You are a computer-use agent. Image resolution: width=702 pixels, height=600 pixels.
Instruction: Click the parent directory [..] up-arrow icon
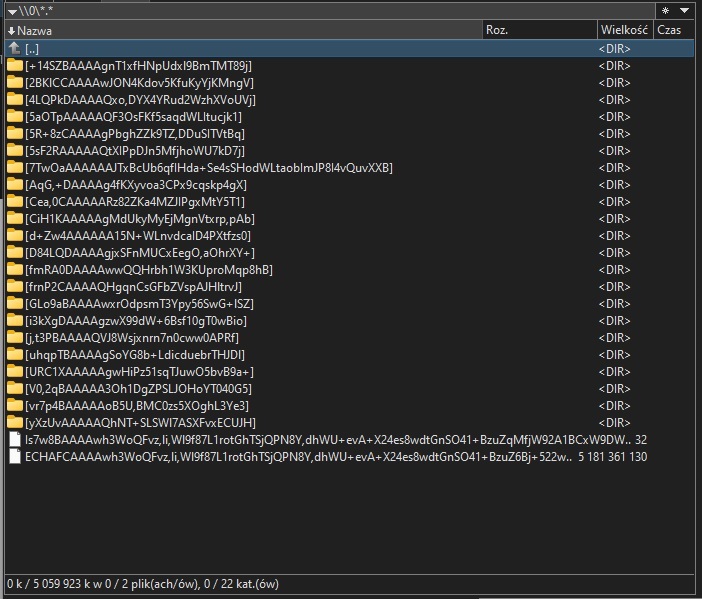pyautogui.click(x=14, y=48)
